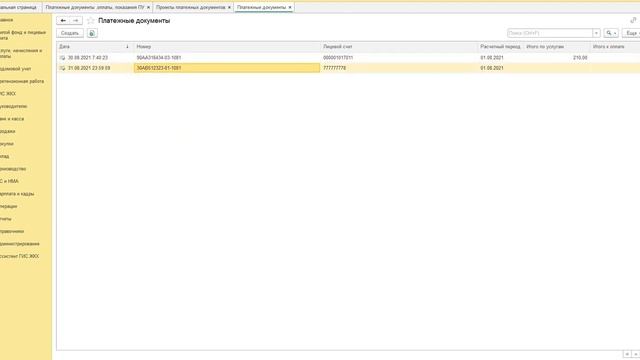640x360 pixels.
Task: Expand the search field history dropdown
Action: click(x=596, y=33)
